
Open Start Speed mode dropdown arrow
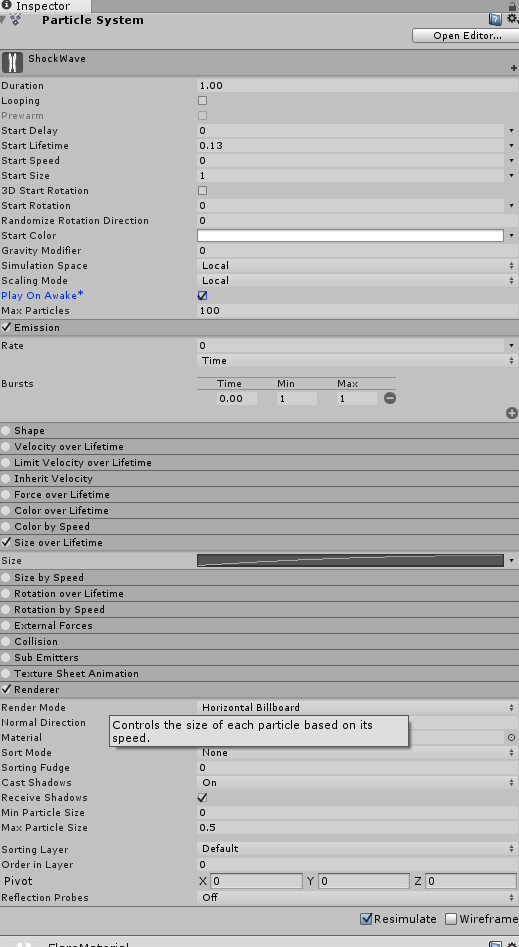tap(511, 161)
